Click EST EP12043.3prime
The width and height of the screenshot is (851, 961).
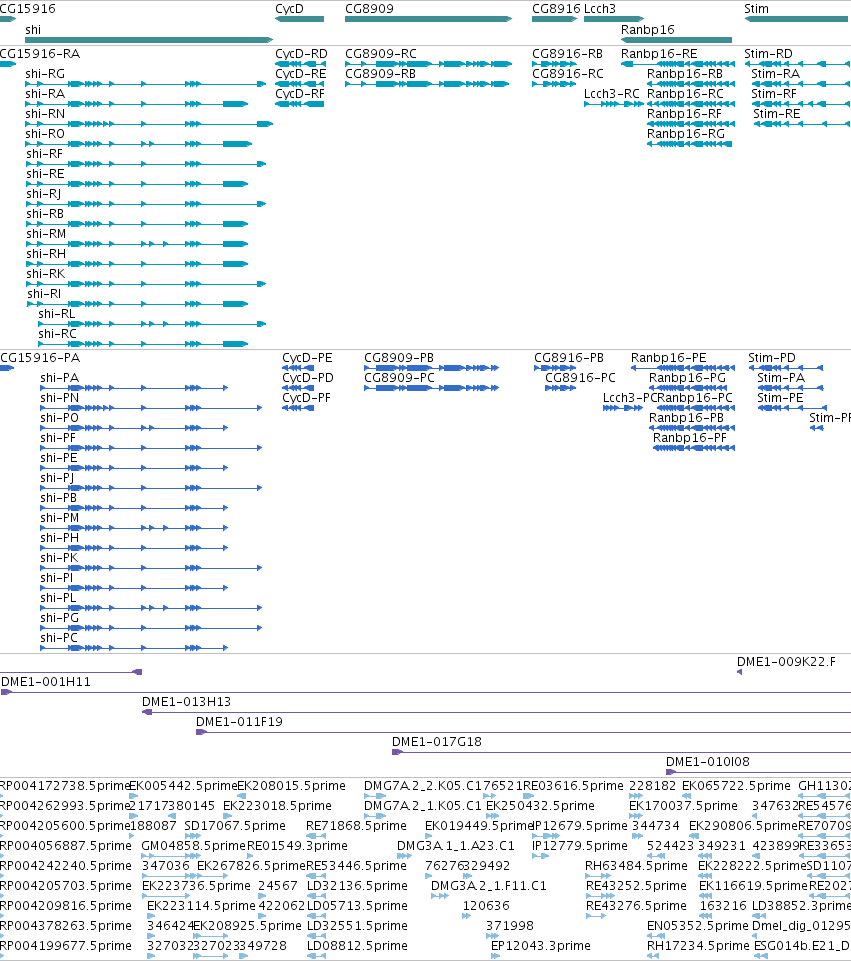pyautogui.click(x=540, y=946)
